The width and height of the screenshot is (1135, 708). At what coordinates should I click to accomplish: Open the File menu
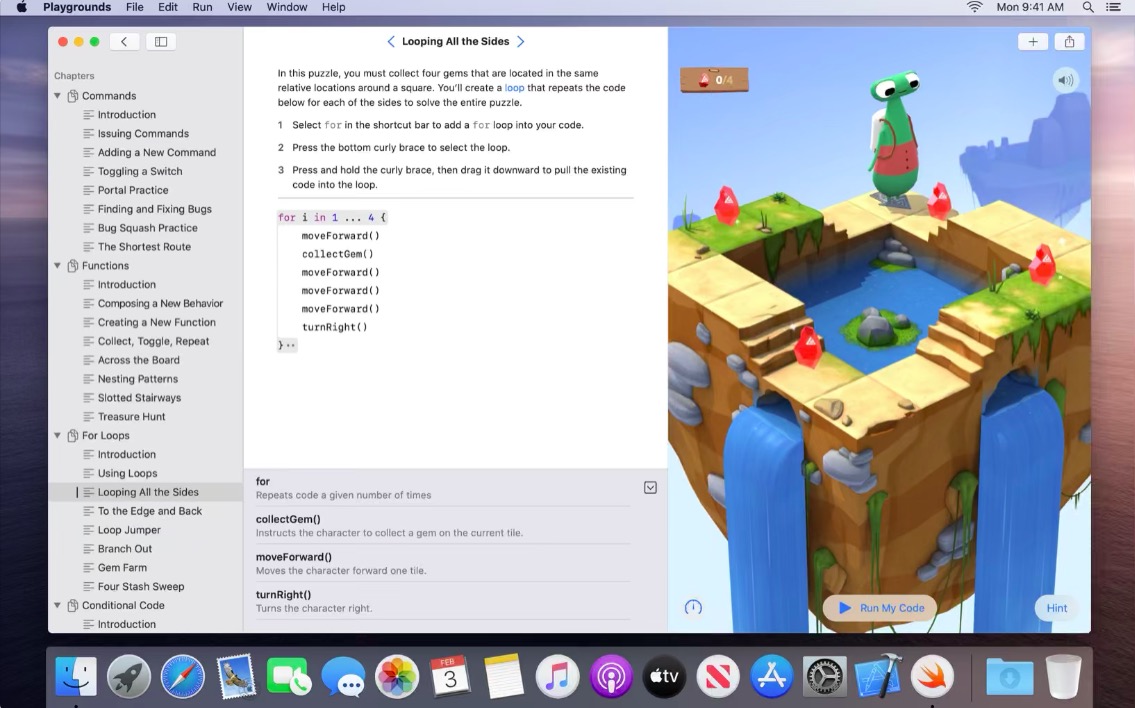point(135,7)
